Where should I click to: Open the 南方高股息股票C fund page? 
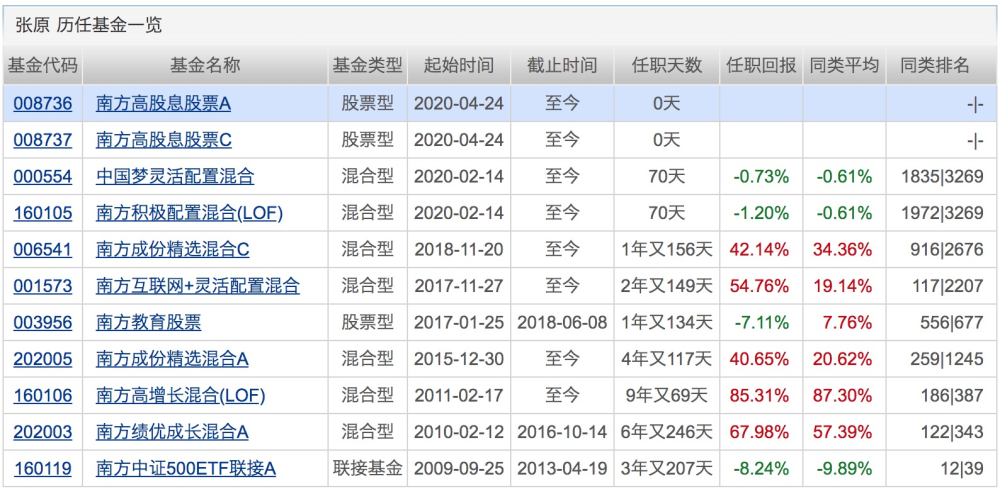(164, 140)
